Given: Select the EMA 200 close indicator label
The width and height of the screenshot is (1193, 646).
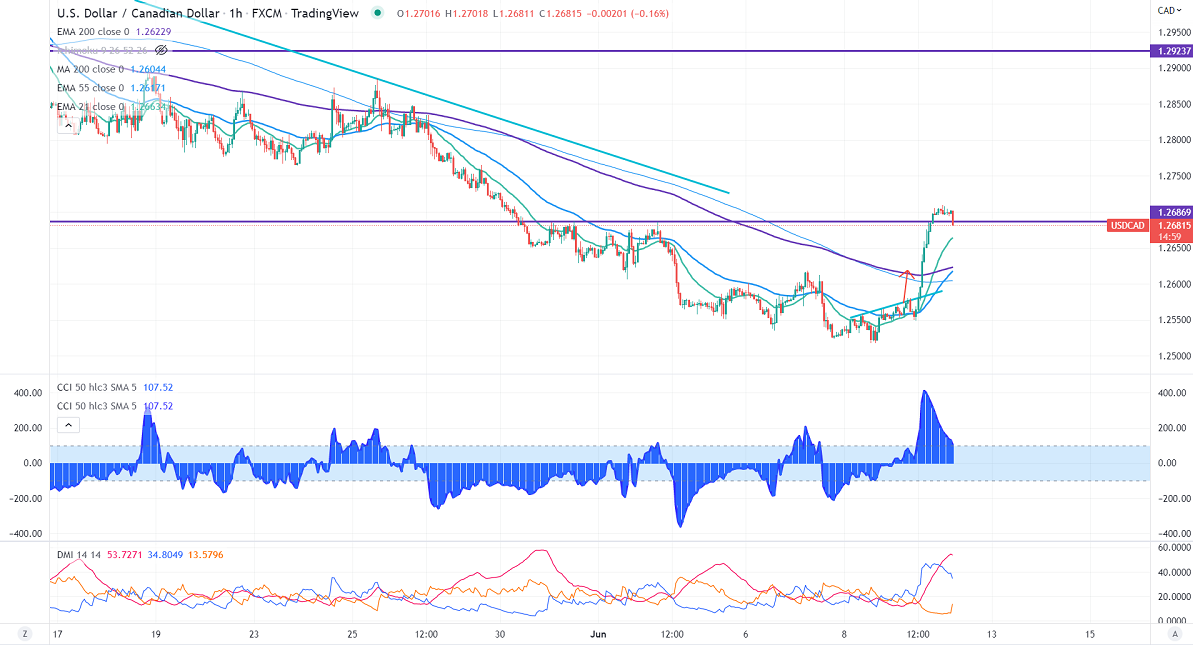Looking at the screenshot, I should tap(94, 32).
